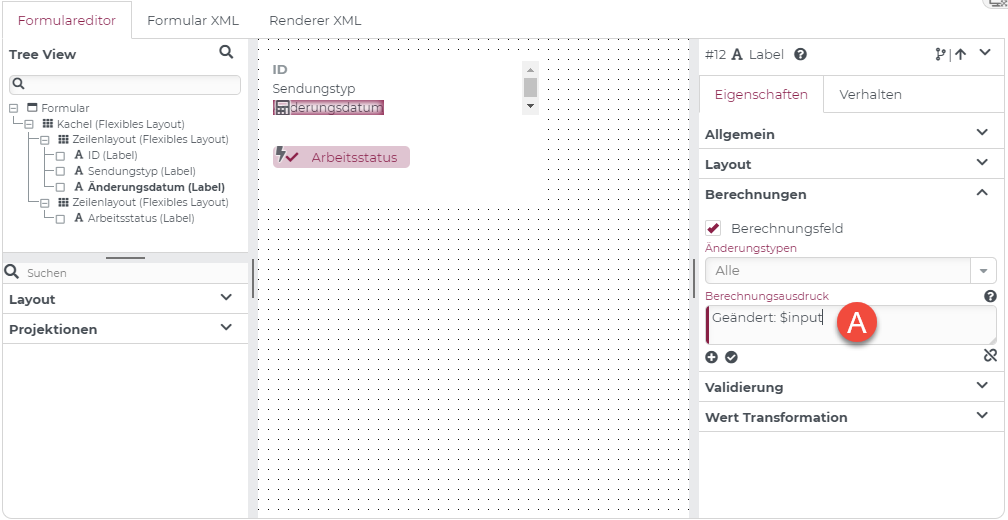Click into the Berechnungsausdruck text field
This screenshot has height=520, width=1008.
coord(850,325)
